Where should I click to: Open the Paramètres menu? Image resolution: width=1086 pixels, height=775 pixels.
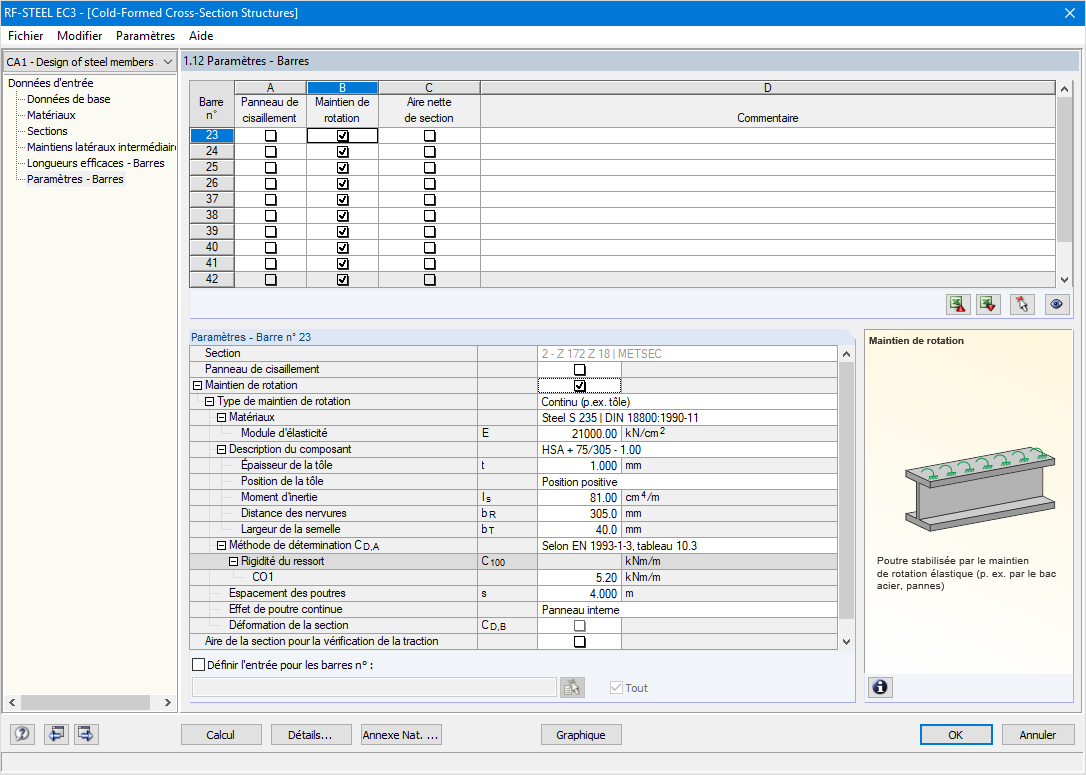point(145,35)
